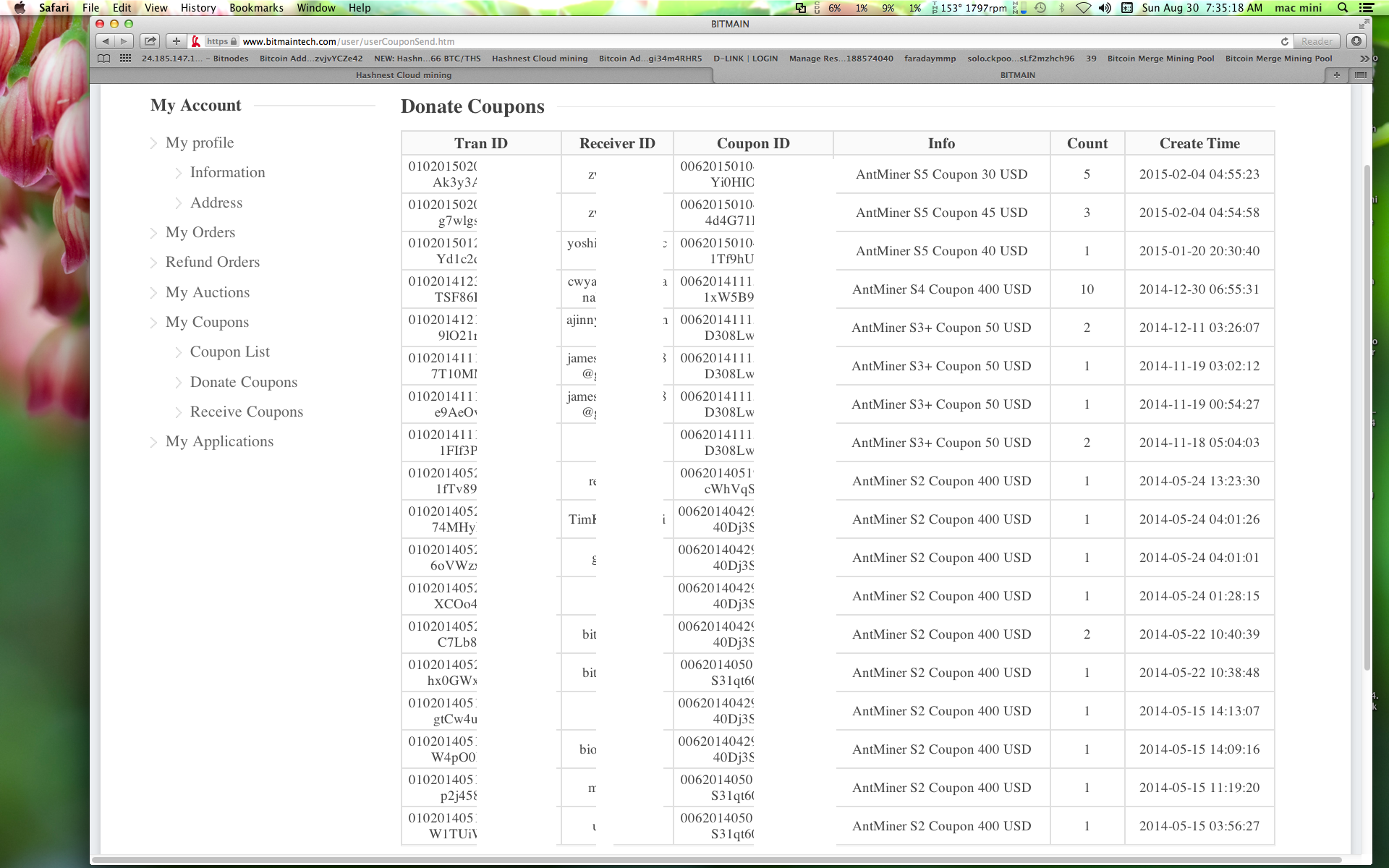Click the Create Time column header
1389x868 pixels.
point(1199,143)
